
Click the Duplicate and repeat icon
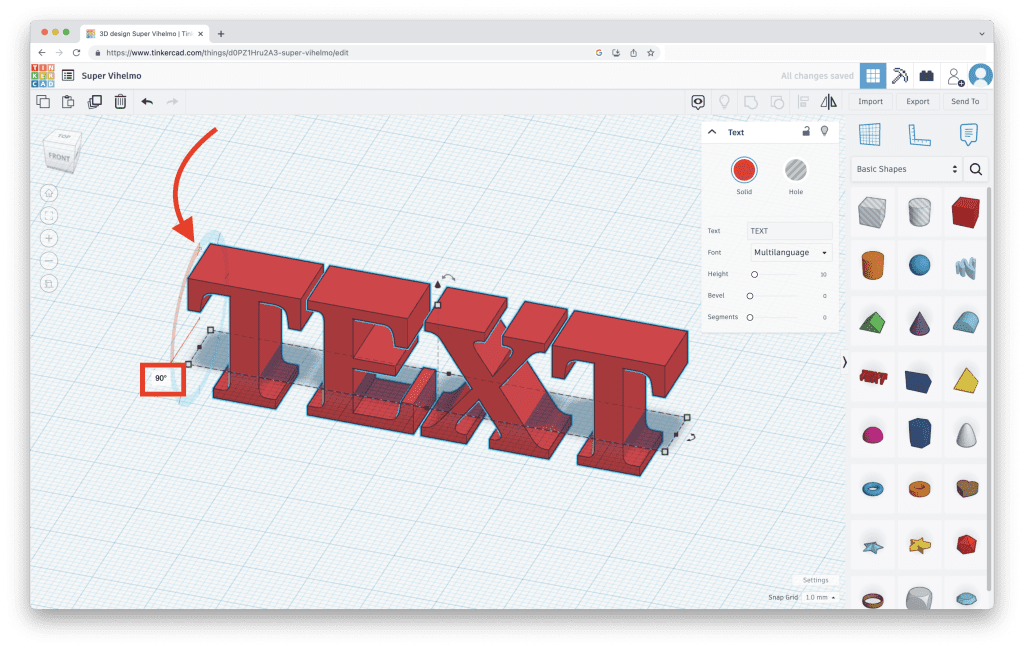tap(95, 101)
